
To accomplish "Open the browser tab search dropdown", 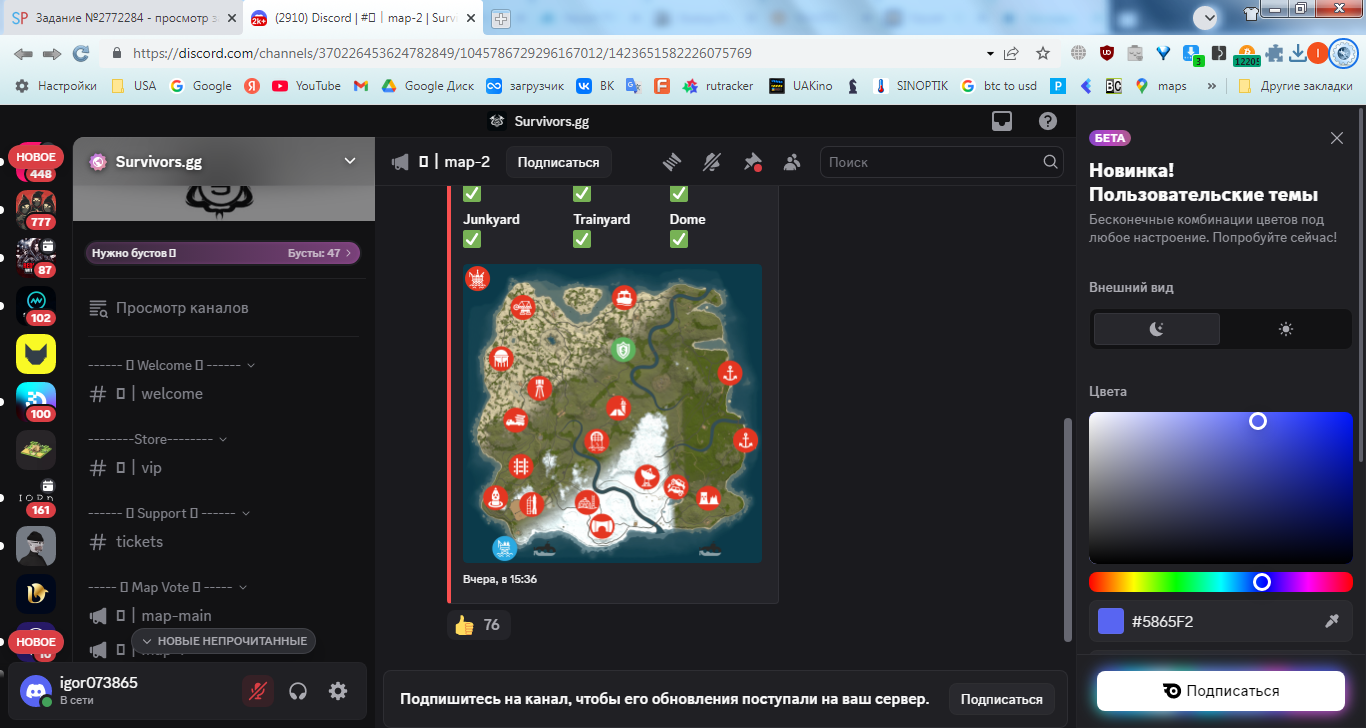I will 1206,17.
